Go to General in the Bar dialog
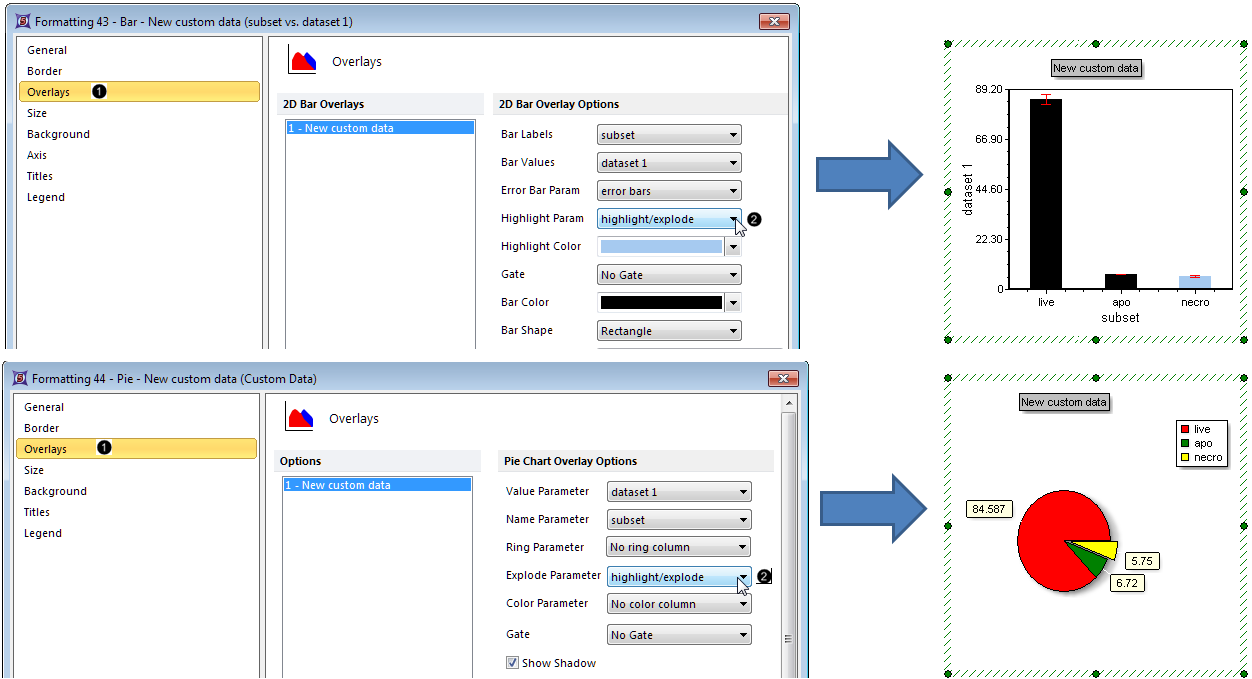1252x679 pixels. (47, 50)
